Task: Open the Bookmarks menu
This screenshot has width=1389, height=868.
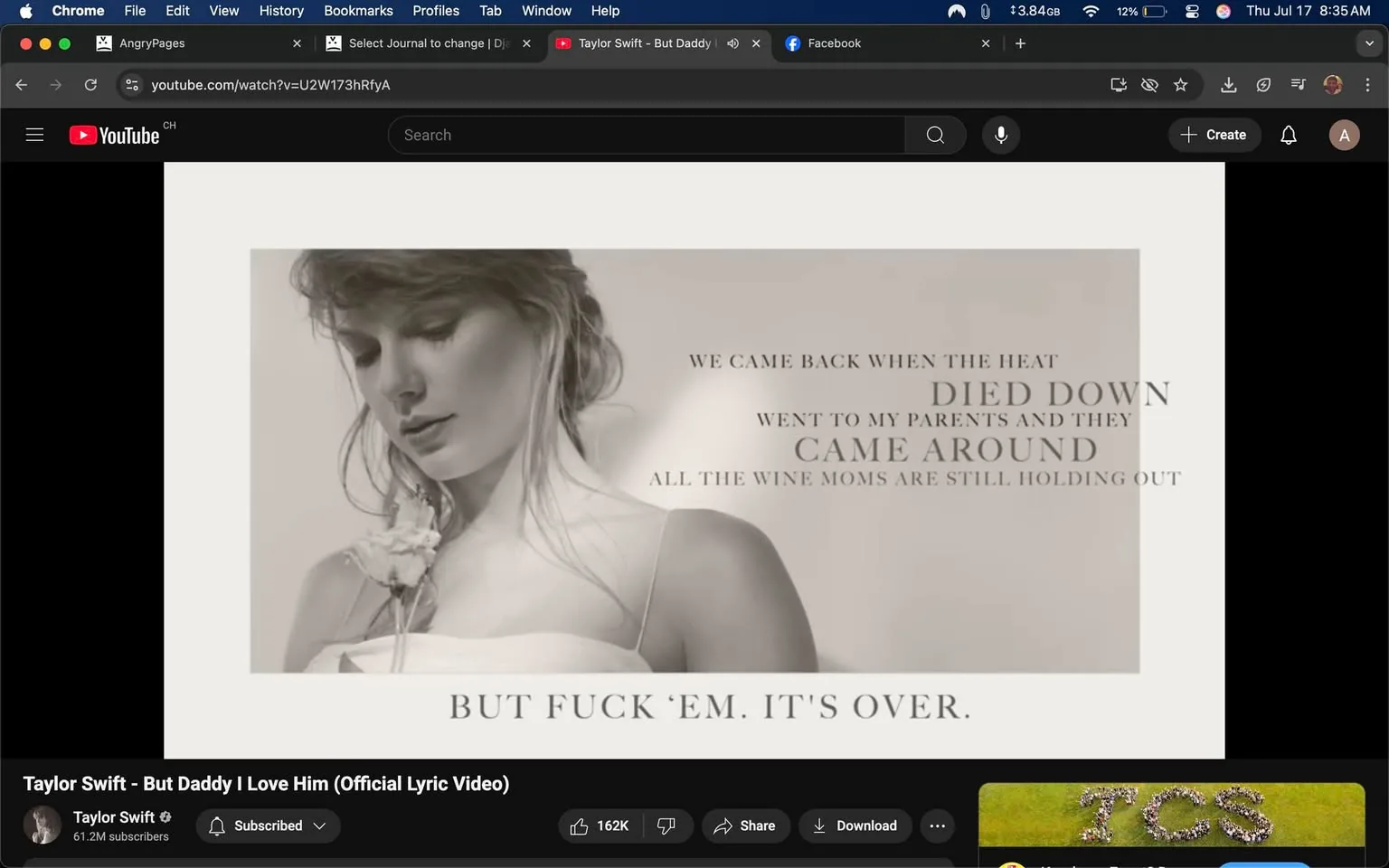Action: (358, 11)
